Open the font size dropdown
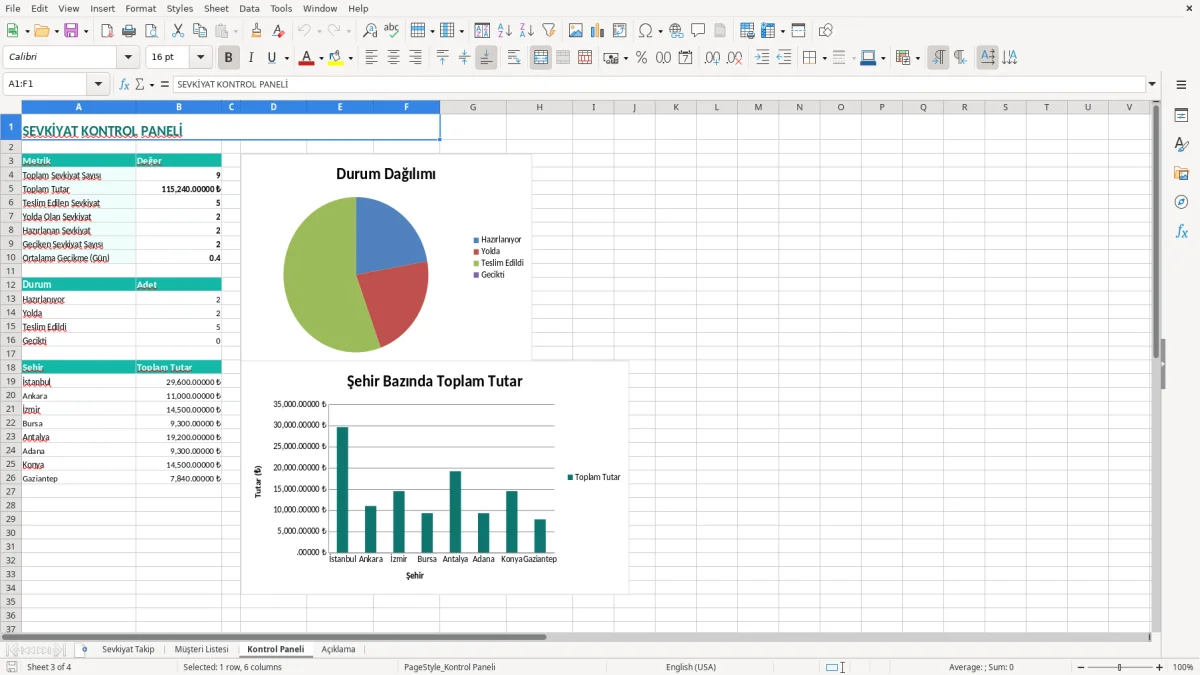Viewport: 1200px width, 675px height. (x=201, y=58)
